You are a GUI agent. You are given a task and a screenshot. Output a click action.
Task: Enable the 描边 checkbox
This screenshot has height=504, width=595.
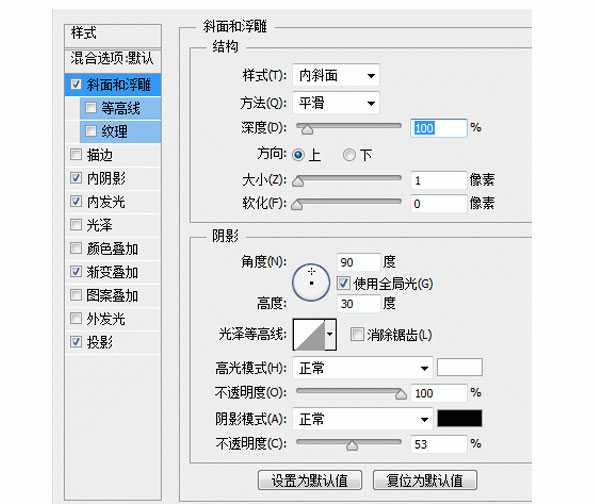click(x=76, y=154)
